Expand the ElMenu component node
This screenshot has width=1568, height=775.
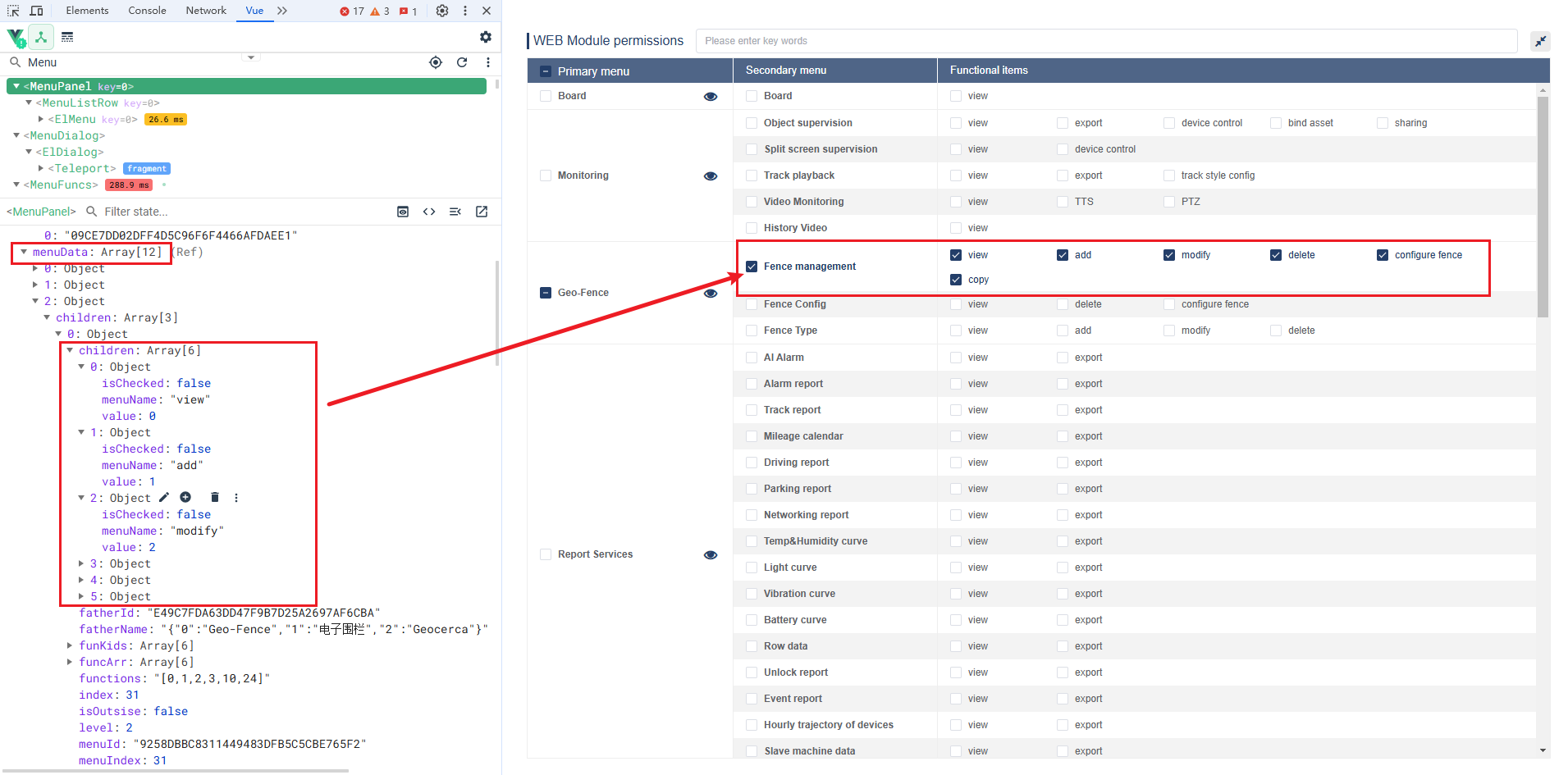coord(41,119)
